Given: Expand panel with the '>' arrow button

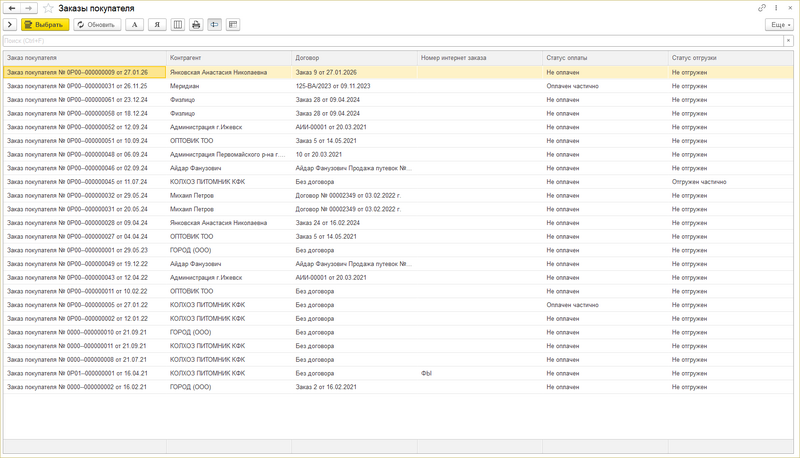Looking at the screenshot, I should click(10, 25).
